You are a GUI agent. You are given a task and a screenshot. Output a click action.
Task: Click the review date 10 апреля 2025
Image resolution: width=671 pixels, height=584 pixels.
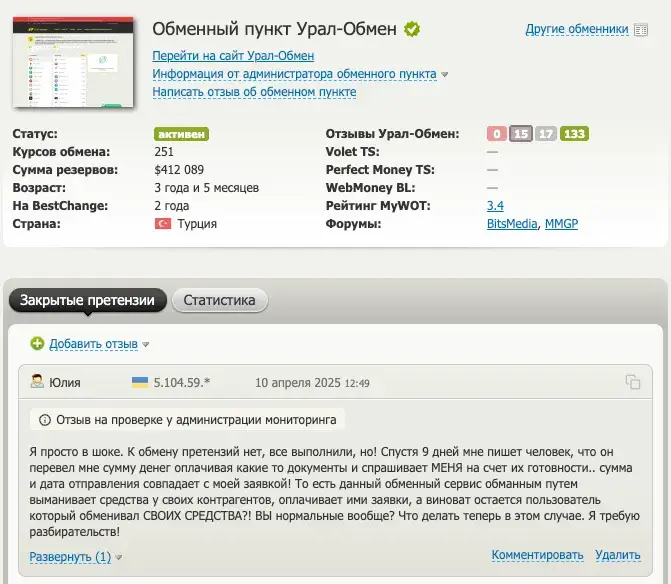298,382
